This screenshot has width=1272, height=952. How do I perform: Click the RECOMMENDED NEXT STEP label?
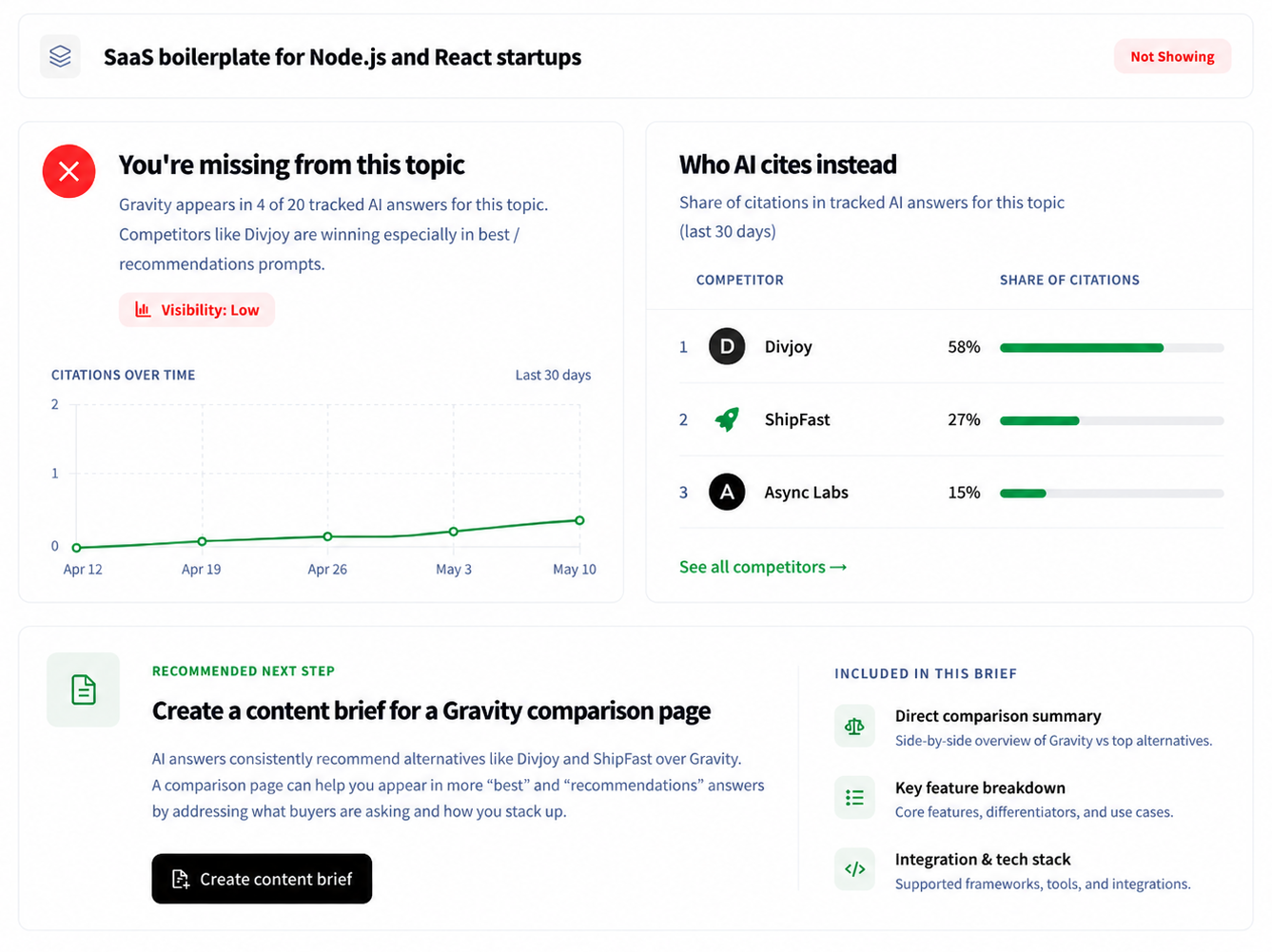pos(244,670)
